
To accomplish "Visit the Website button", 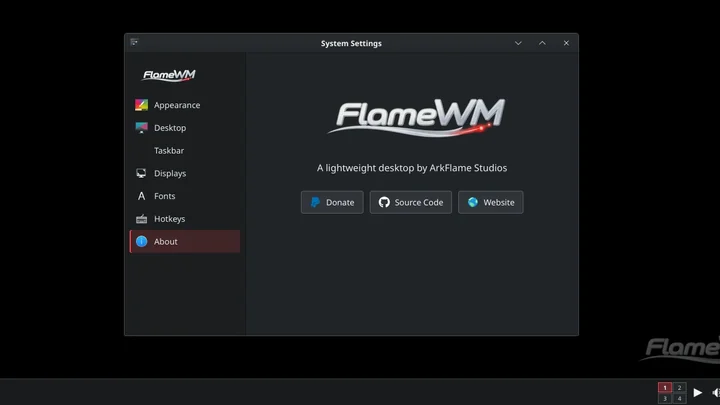I will 490,202.
